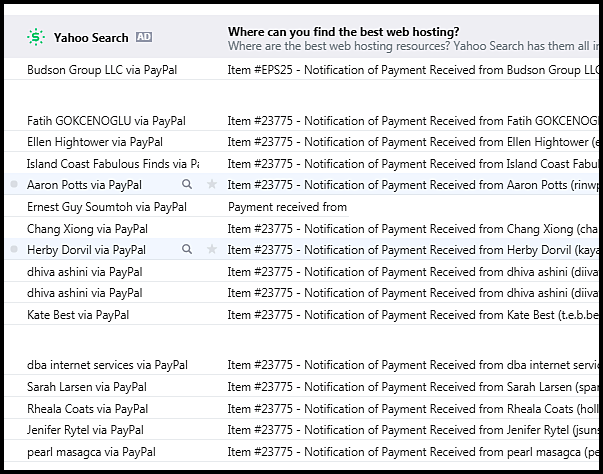Open subject mentioning Fatih GOKCENOGLU payment
Viewport: 603px width, 474px height.
click(413, 121)
